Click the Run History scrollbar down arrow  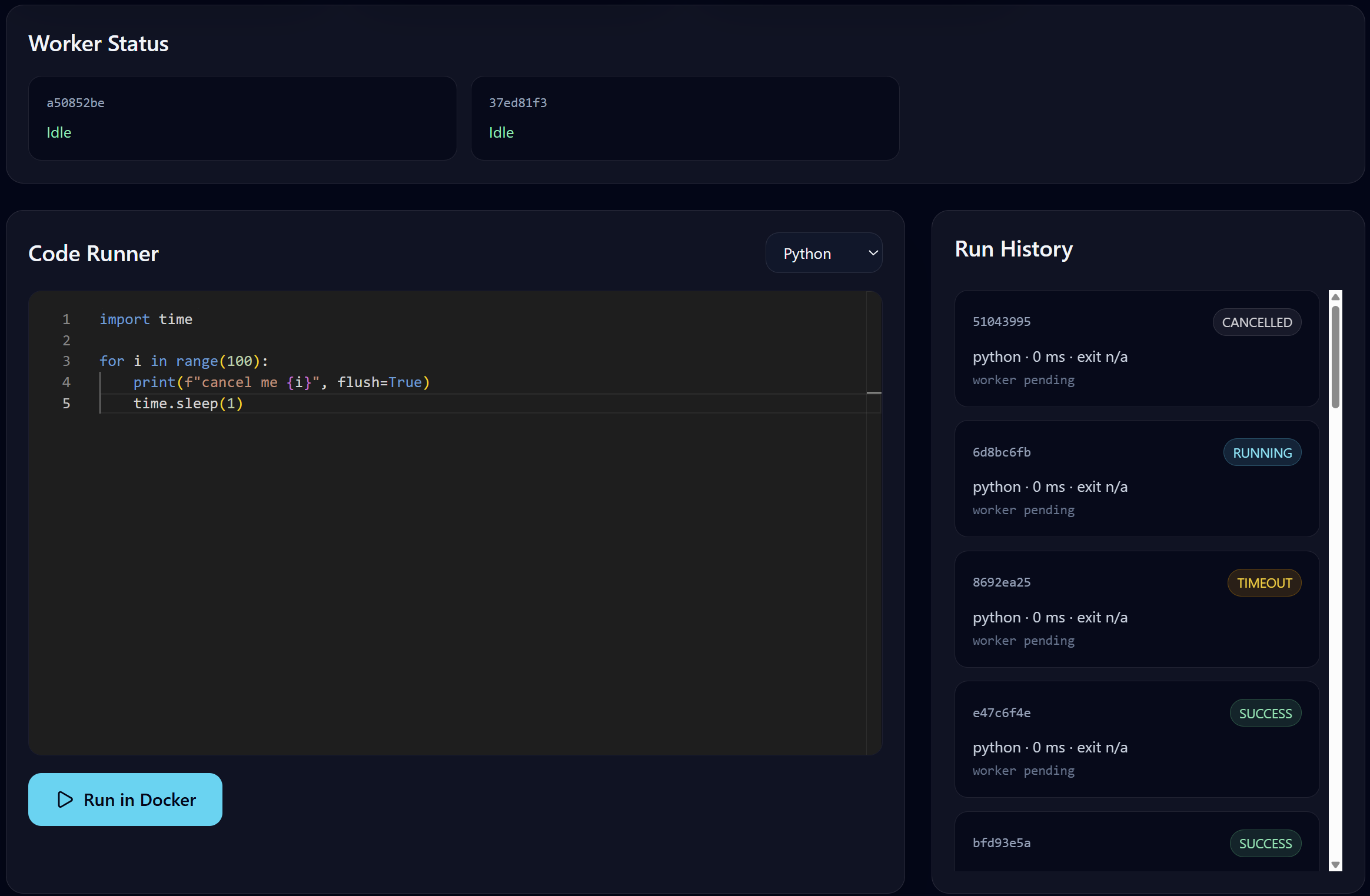[1335, 865]
